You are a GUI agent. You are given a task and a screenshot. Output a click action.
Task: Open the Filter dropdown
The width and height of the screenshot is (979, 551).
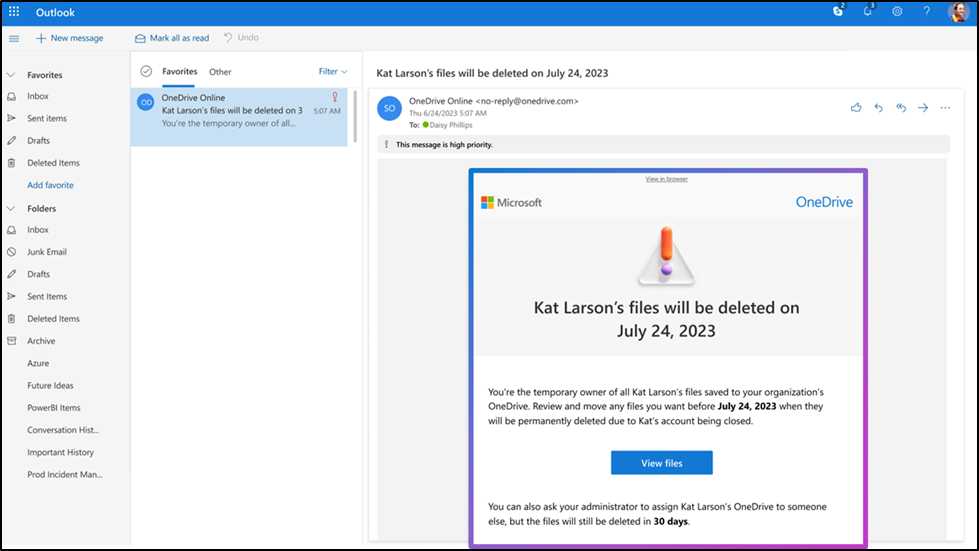coord(333,72)
